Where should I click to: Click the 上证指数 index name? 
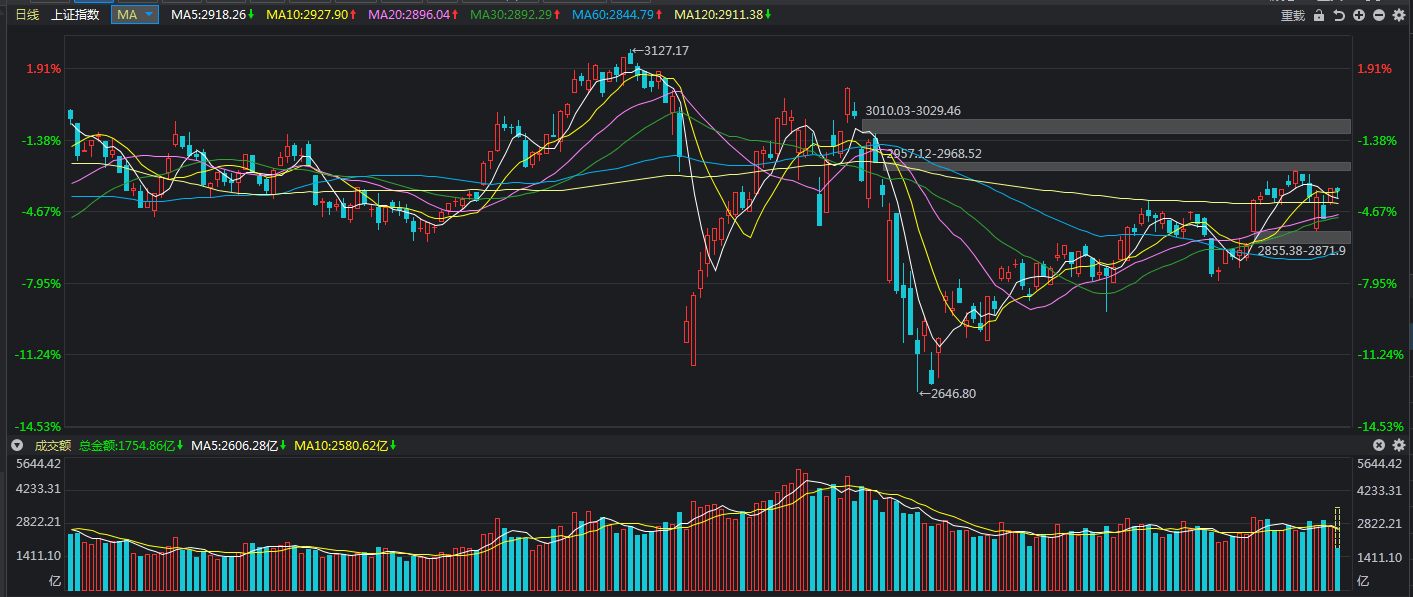[75, 15]
